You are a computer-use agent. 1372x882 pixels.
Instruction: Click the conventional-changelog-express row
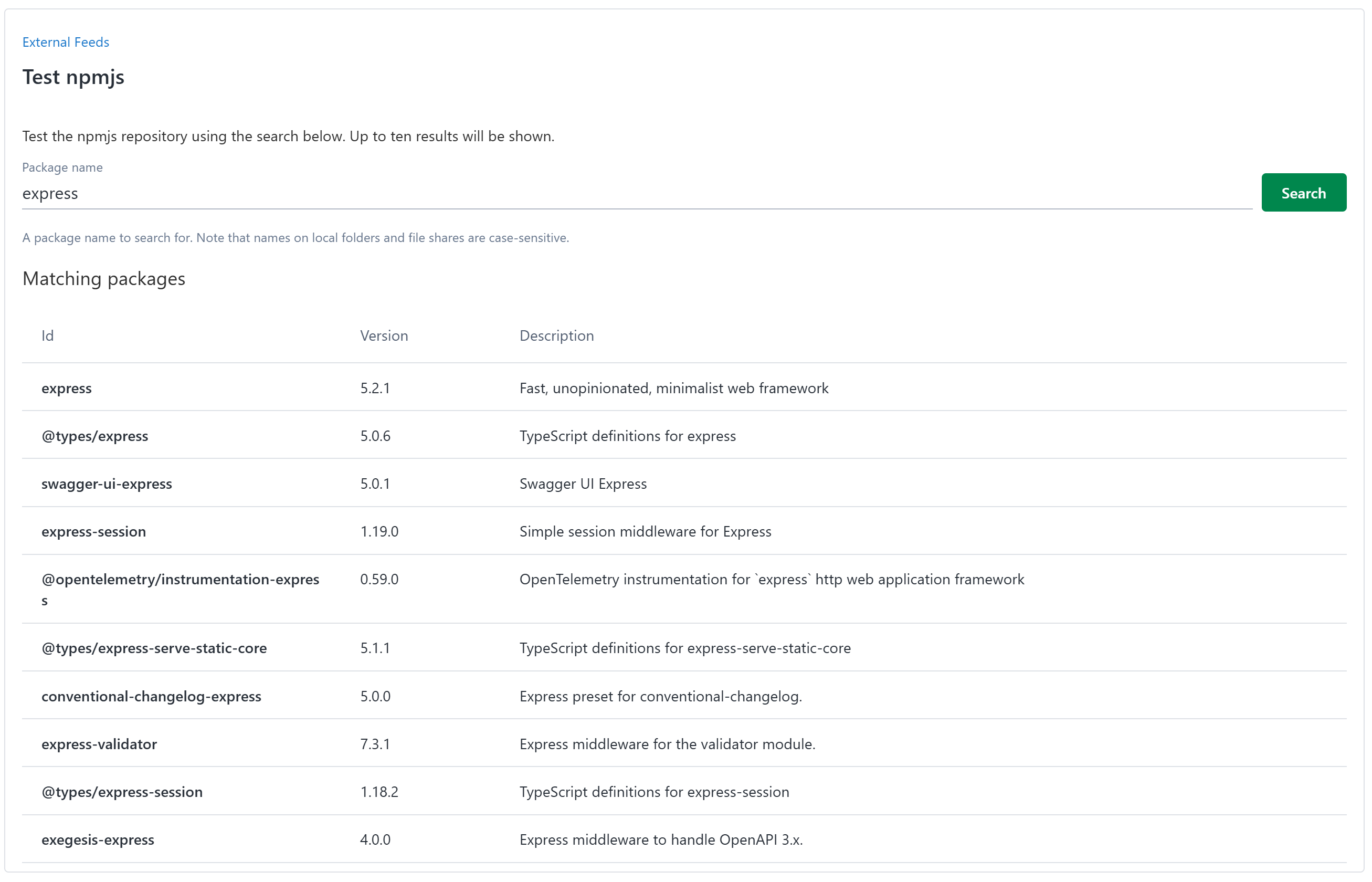[151, 696]
